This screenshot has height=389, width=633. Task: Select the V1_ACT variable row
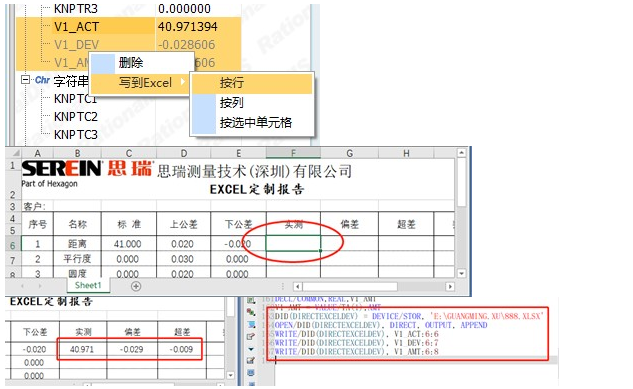point(128,27)
